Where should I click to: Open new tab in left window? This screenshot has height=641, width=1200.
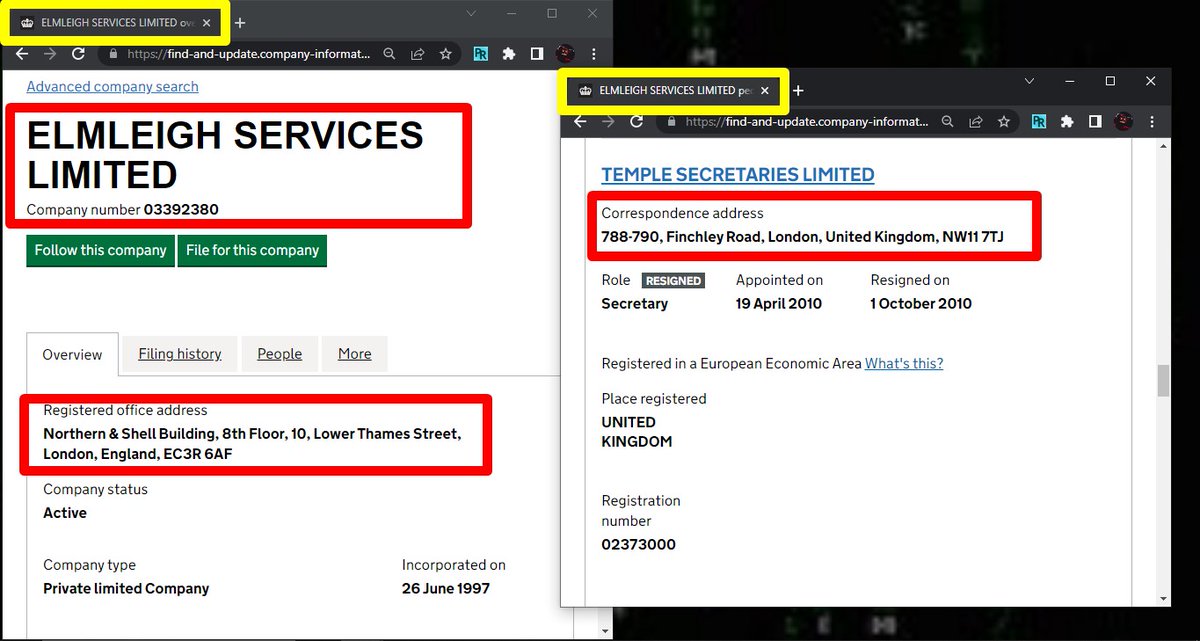click(x=240, y=22)
